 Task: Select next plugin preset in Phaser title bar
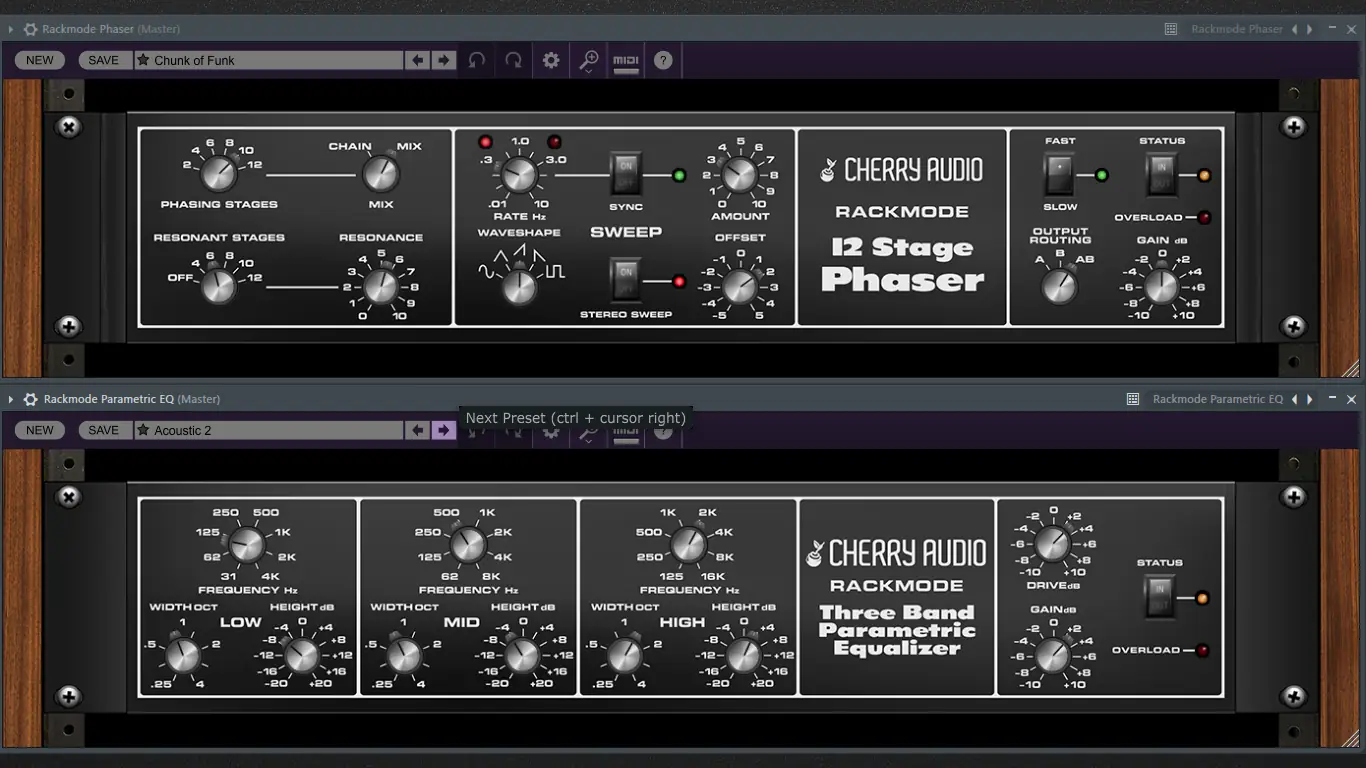(1310, 30)
